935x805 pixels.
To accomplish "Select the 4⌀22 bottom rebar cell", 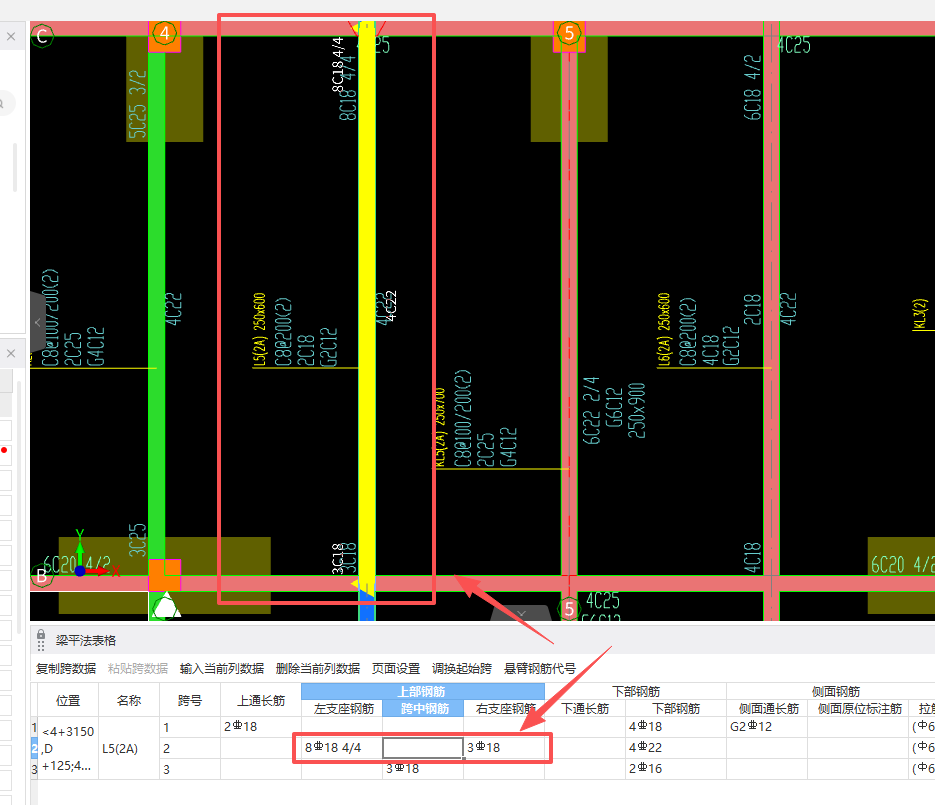I will [676, 748].
